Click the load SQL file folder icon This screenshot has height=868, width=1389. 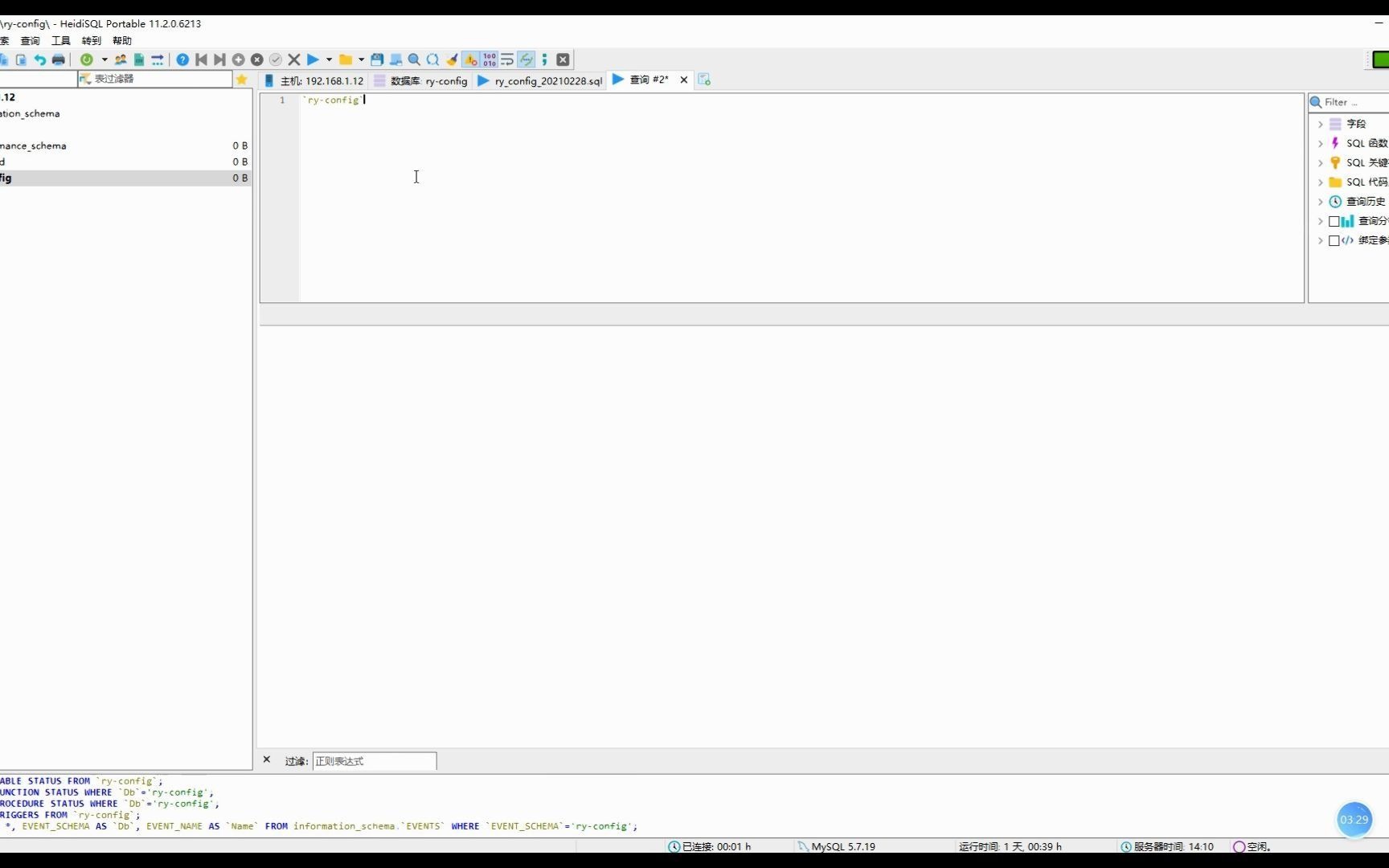click(x=346, y=59)
